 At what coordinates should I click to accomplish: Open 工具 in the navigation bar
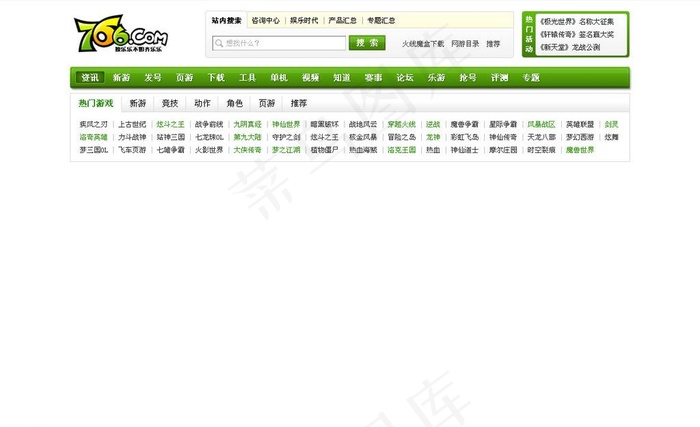click(247, 78)
